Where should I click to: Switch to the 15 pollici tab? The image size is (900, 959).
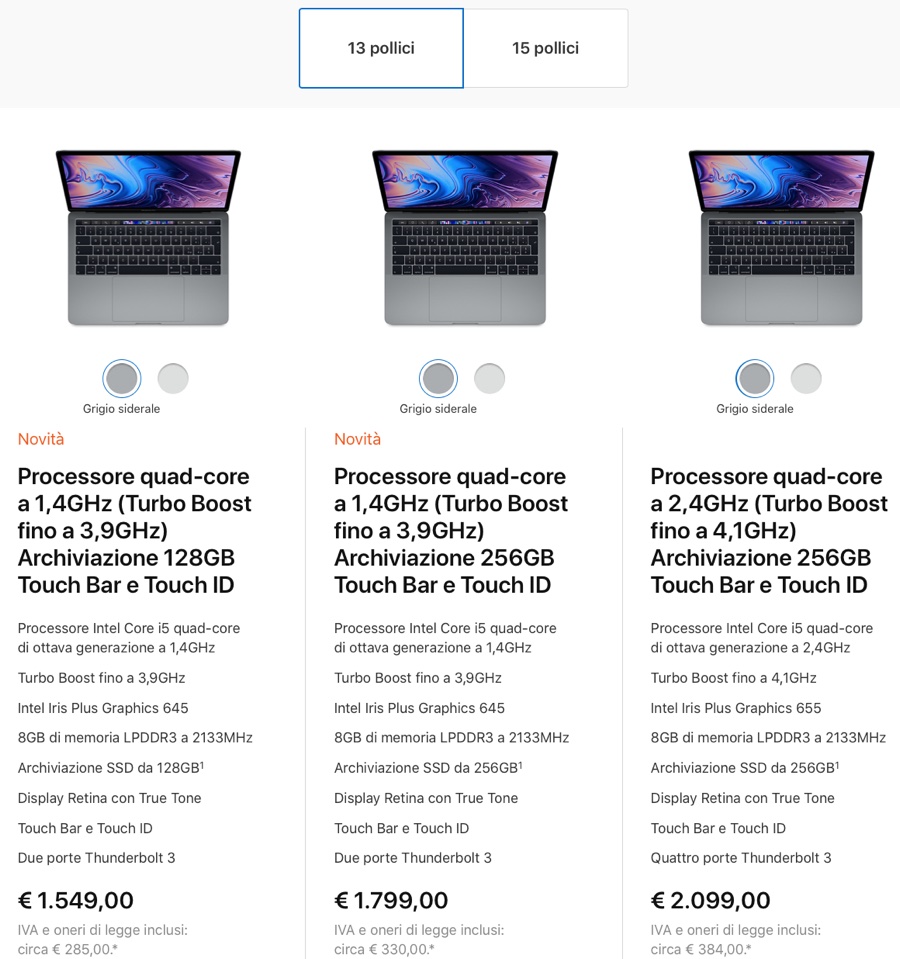(x=546, y=48)
